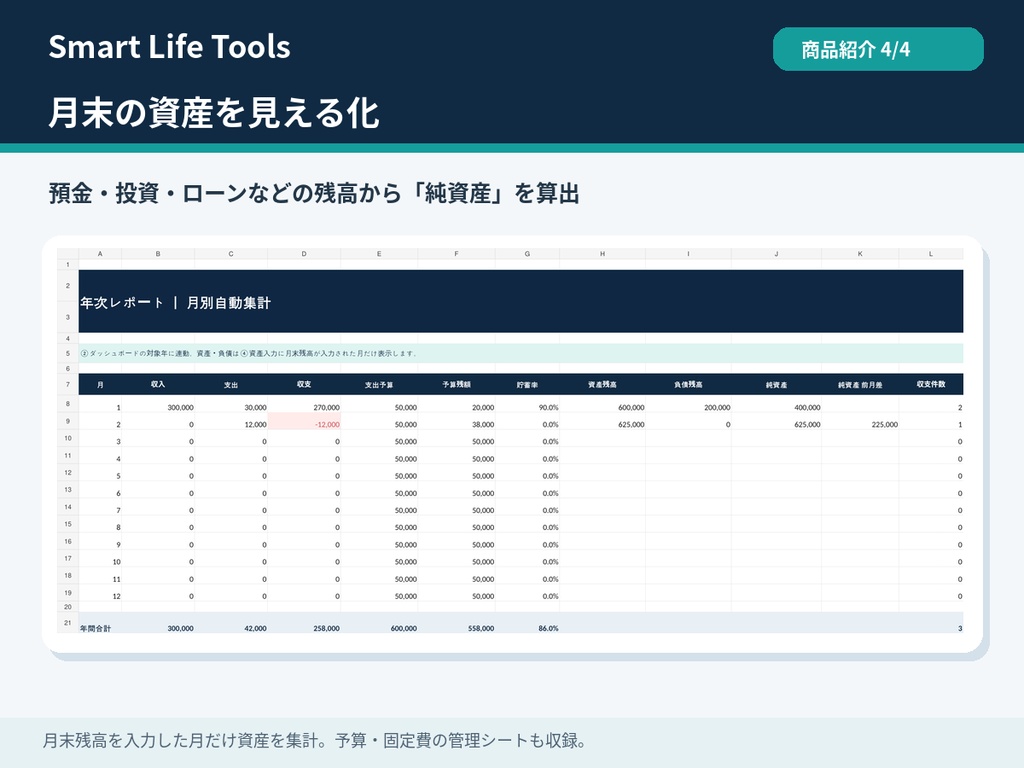Viewport: 1024px width, 768px height.
Task: Click month 1 income cell 300,000
Action: (158, 405)
